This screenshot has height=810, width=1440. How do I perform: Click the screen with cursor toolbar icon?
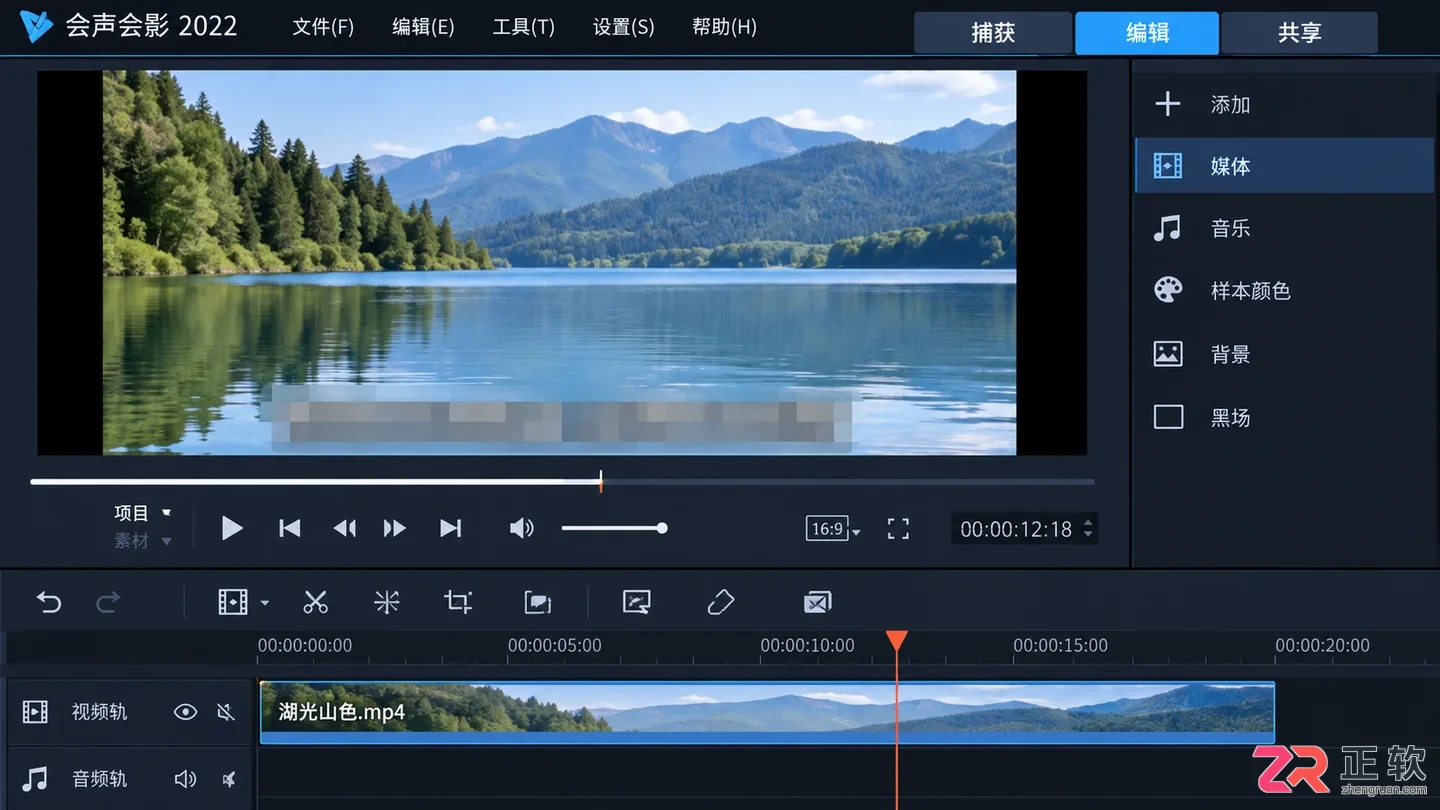[637, 602]
